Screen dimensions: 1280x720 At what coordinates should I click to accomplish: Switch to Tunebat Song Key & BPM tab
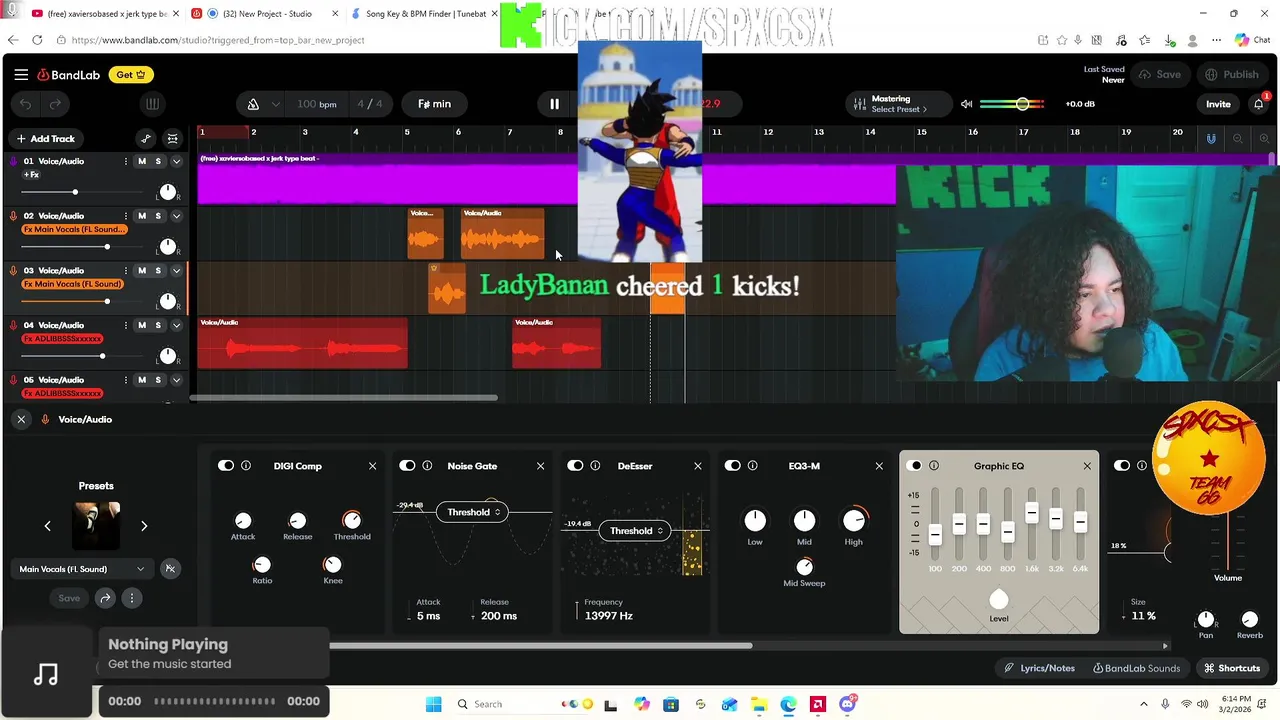coord(425,14)
